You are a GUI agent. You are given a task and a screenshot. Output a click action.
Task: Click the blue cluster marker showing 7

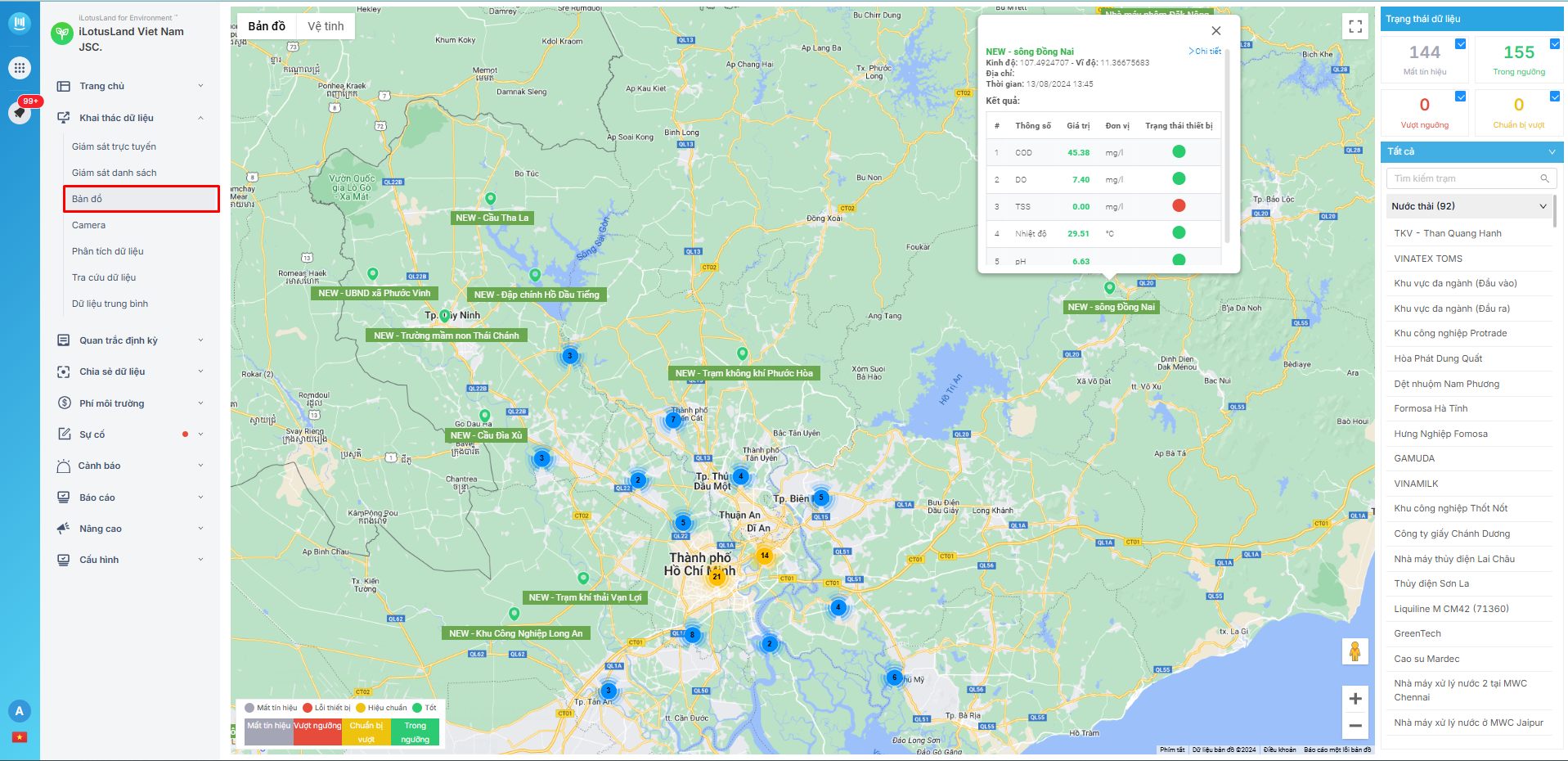point(673,420)
